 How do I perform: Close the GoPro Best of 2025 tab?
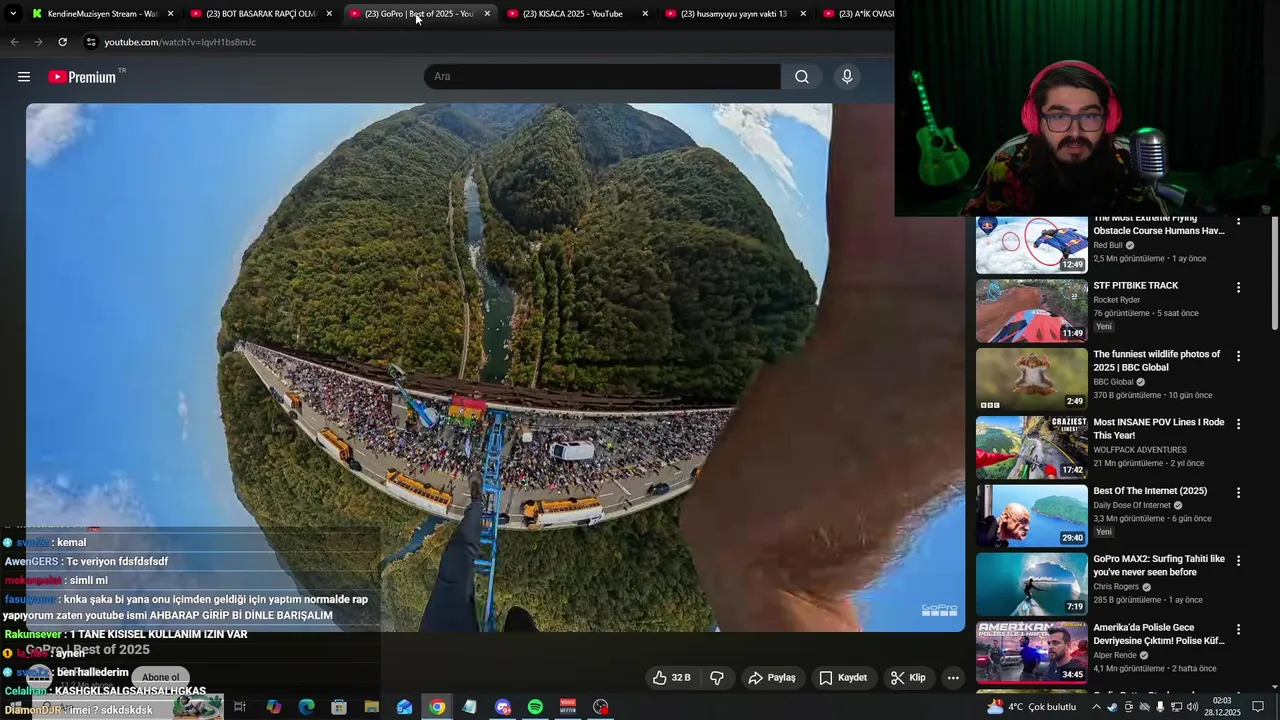click(x=487, y=14)
